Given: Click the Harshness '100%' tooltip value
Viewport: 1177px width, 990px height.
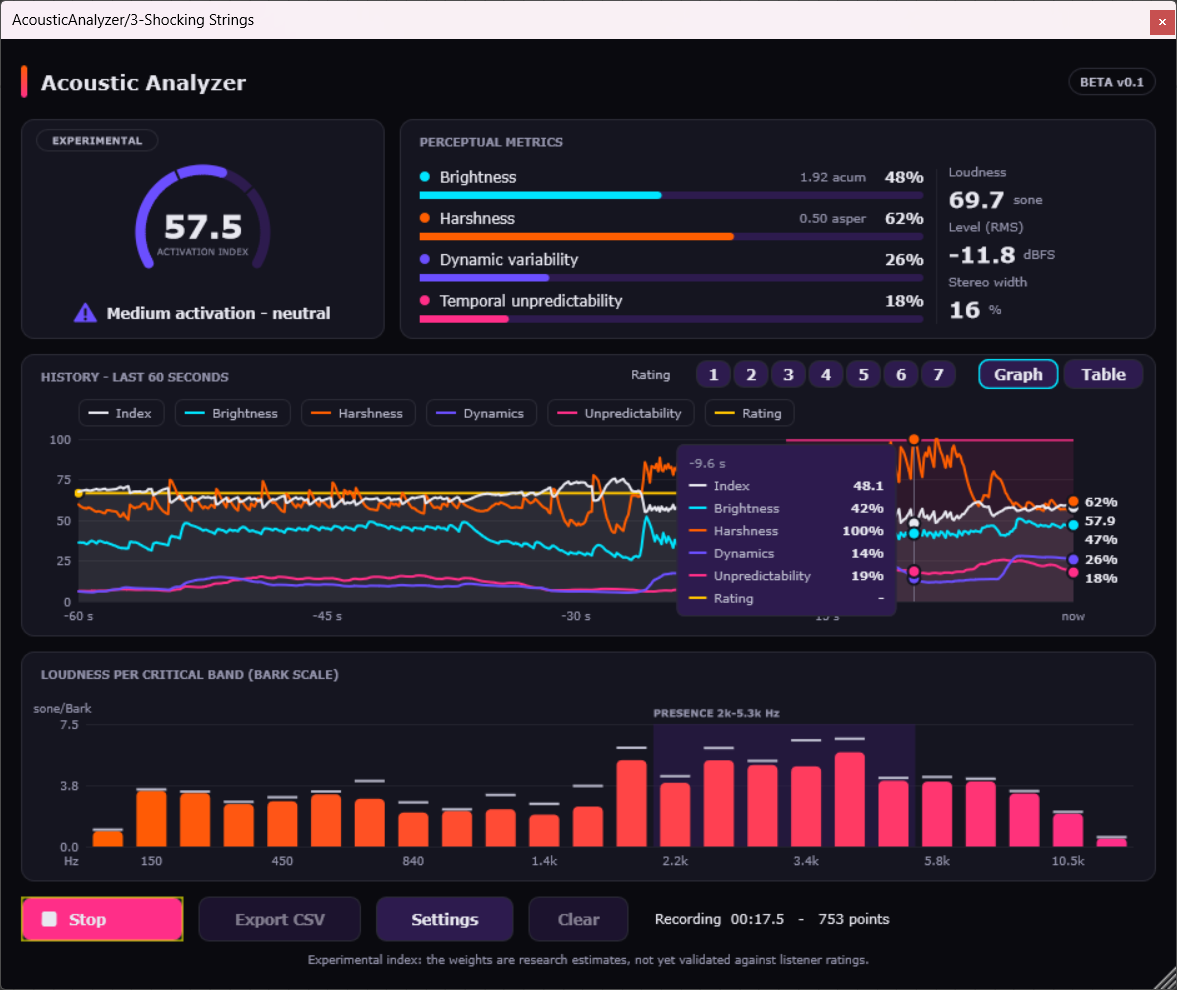Looking at the screenshot, I should coord(862,531).
